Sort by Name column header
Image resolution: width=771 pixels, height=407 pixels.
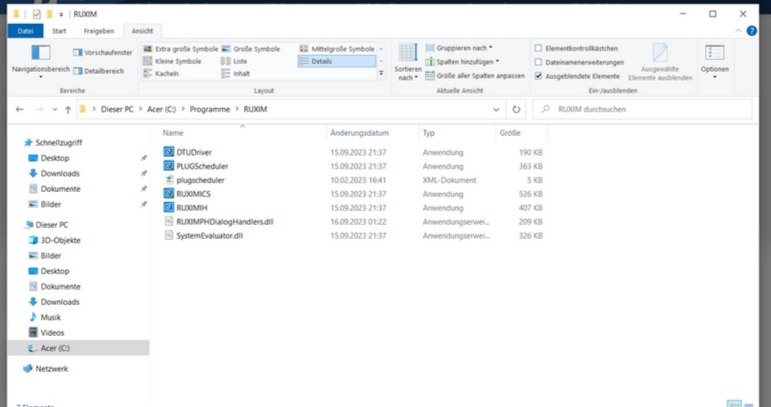[x=173, y=133]
